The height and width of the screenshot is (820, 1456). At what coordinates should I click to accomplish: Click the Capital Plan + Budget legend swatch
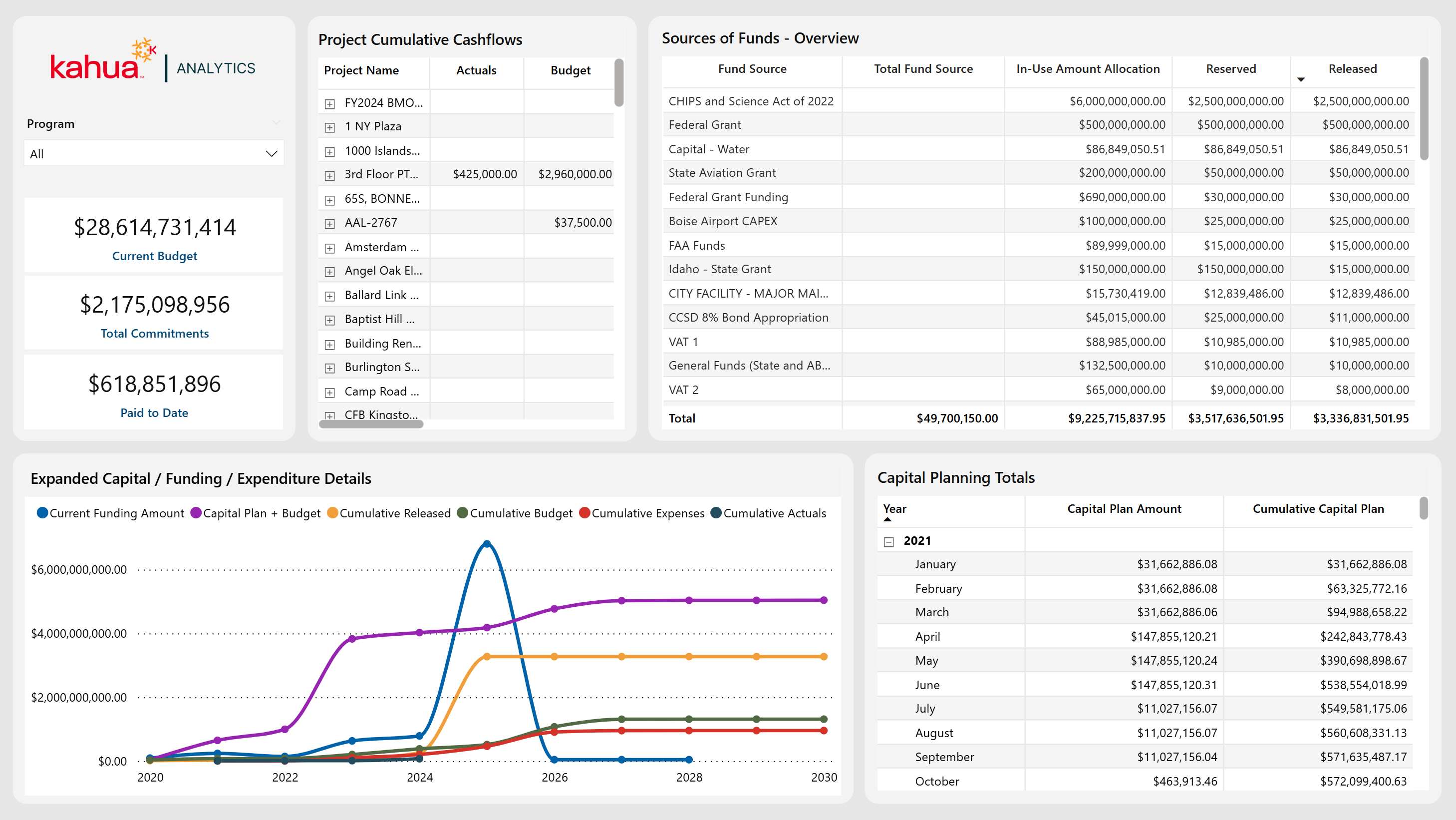(196, 513)
